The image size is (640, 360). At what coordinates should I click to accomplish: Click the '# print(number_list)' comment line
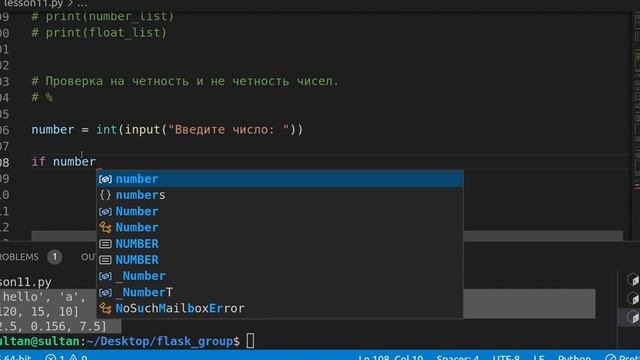tap(103, 16)
